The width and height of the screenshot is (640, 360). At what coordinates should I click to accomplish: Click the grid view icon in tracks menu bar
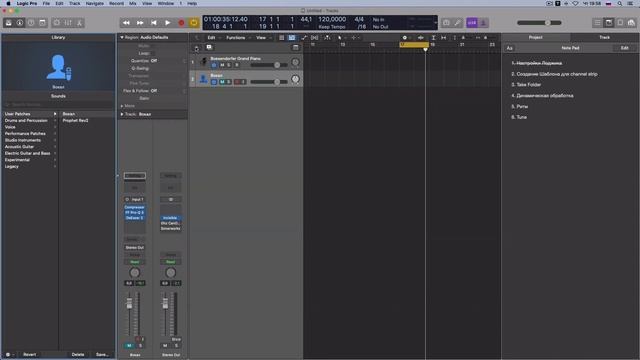click(282, 38)
